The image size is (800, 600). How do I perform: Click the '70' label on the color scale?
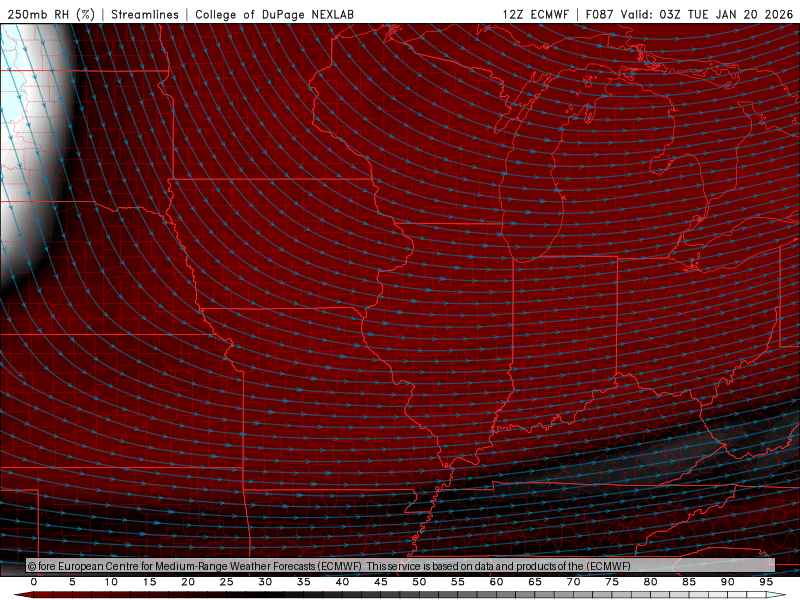[573, 582]
